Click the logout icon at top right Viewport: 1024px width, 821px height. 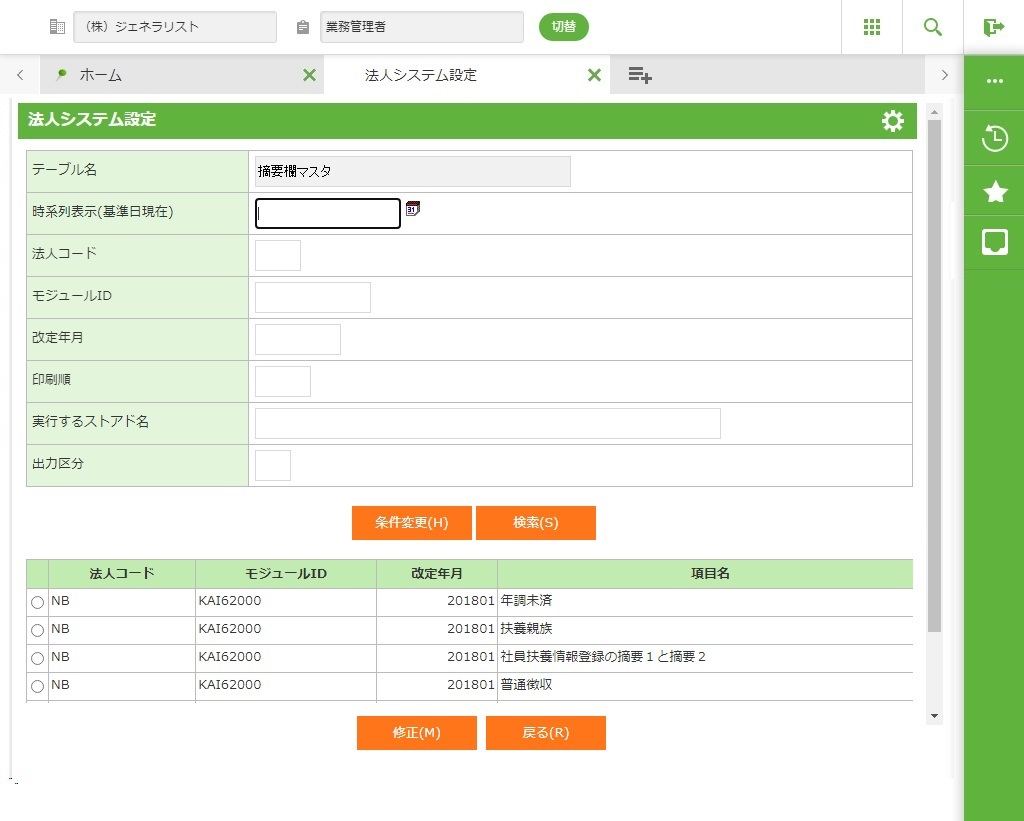tap(993, 27)
